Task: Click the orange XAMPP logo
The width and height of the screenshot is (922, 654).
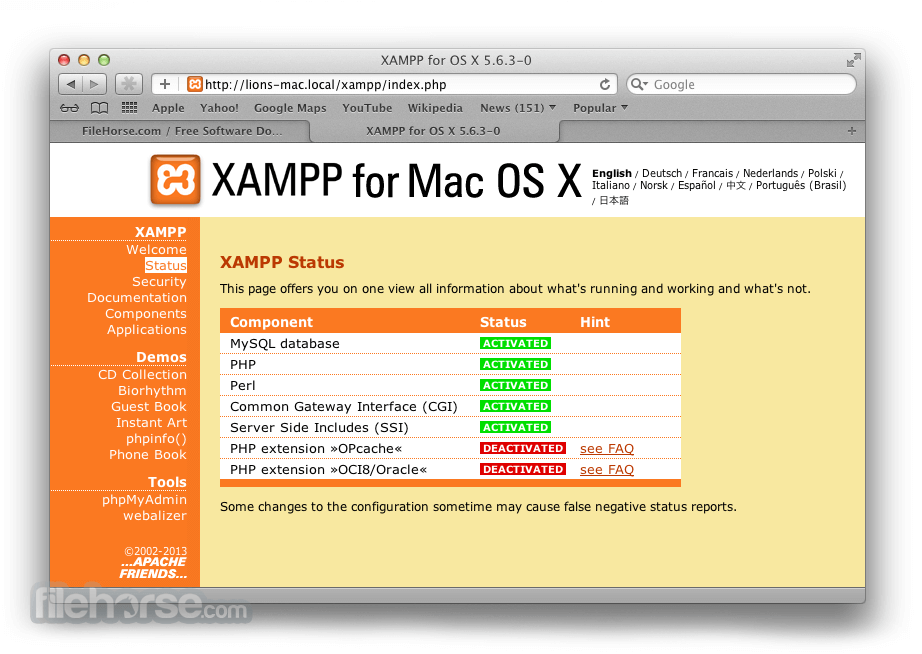Action: [x=175, y=179]
